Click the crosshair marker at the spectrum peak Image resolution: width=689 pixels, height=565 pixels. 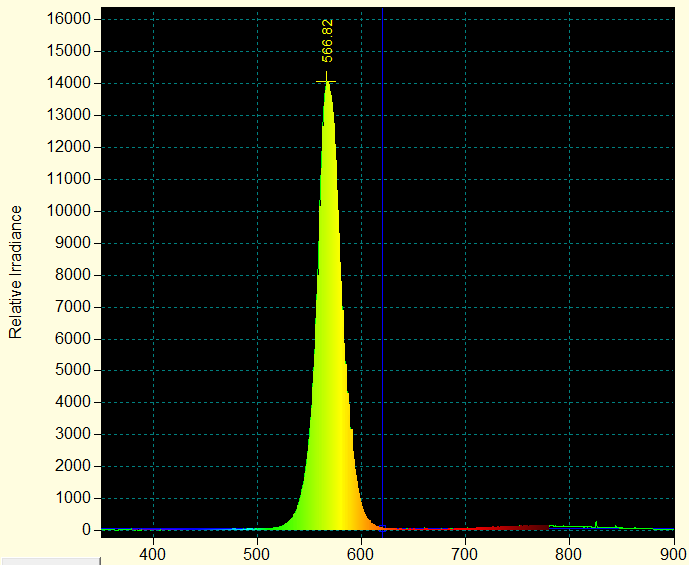pos(326,82)
